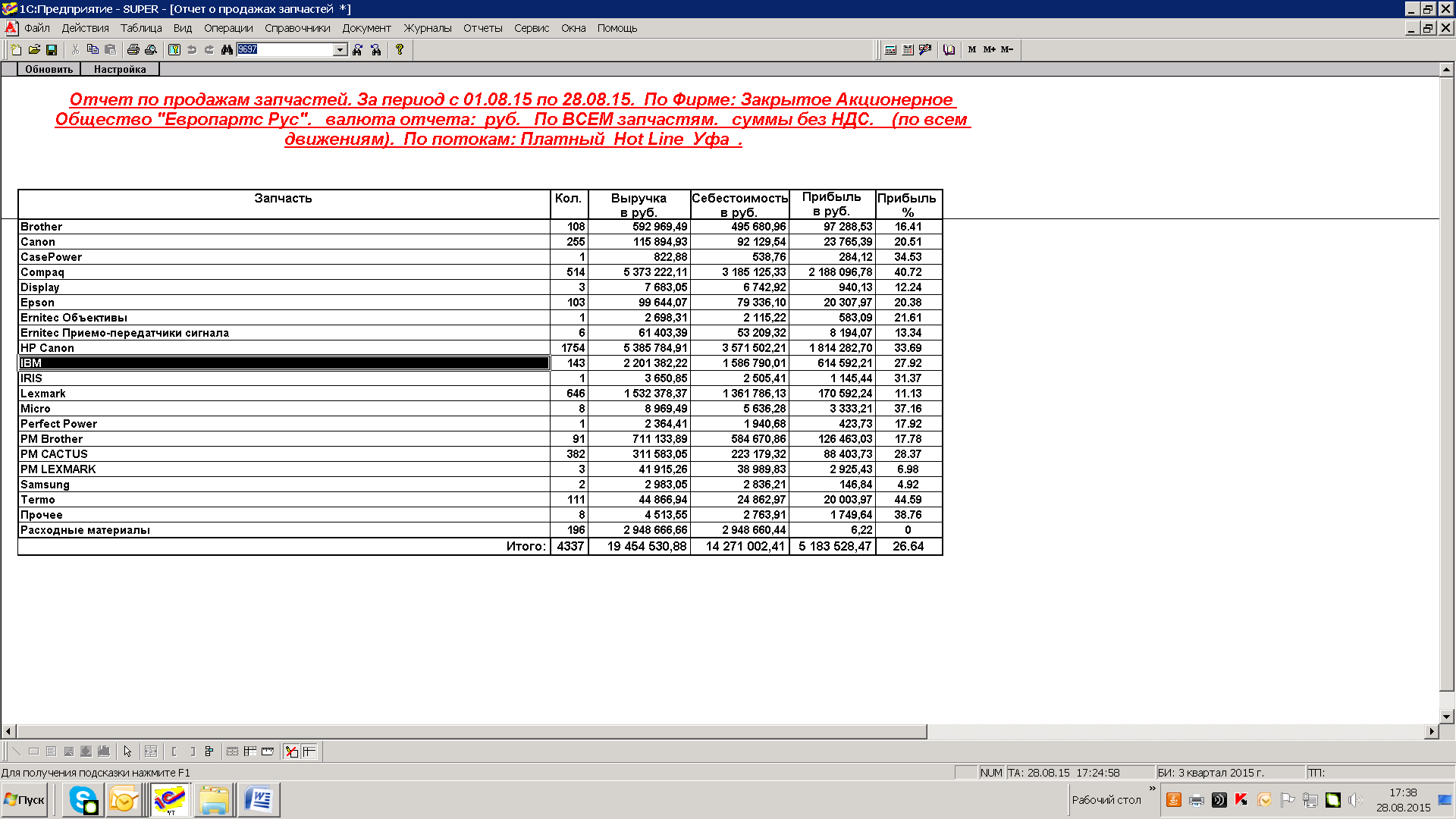Viewport: 1456px width, 819px height.
Task: Click the Print (printer) icon
Action: [x=133, y=49]
